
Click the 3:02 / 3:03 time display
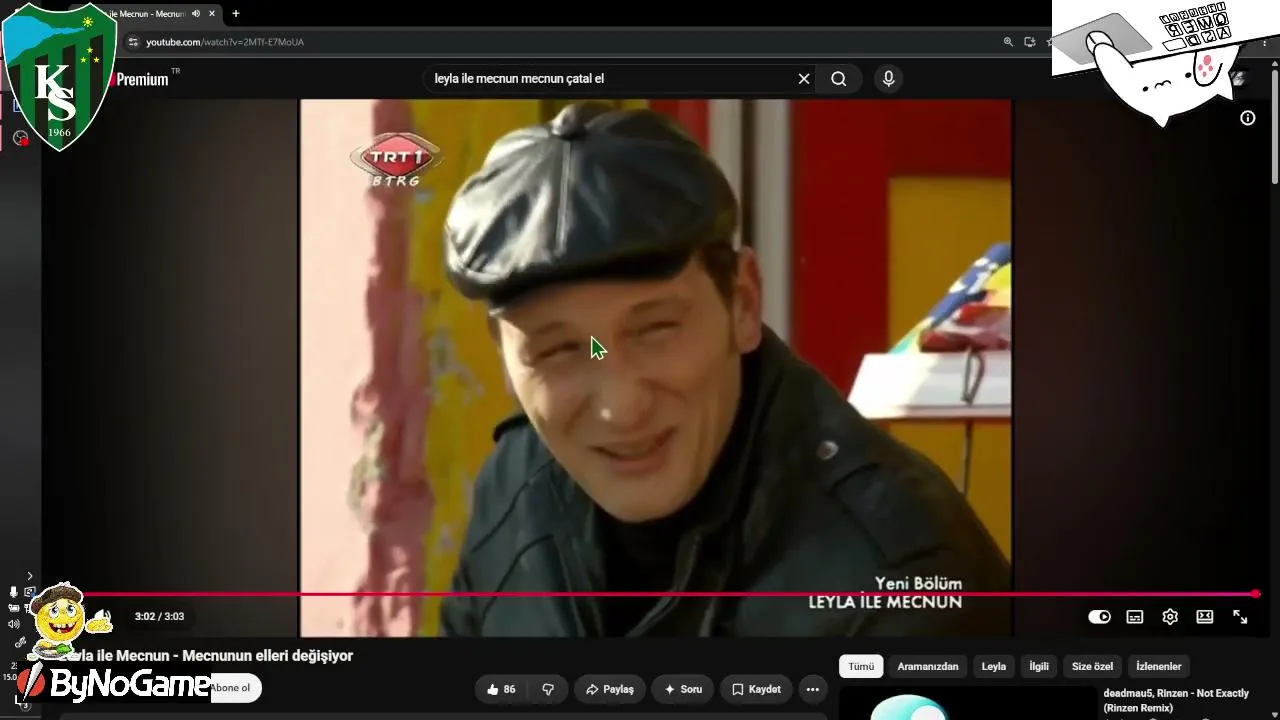pyautogui.click(x=159, y=617)
